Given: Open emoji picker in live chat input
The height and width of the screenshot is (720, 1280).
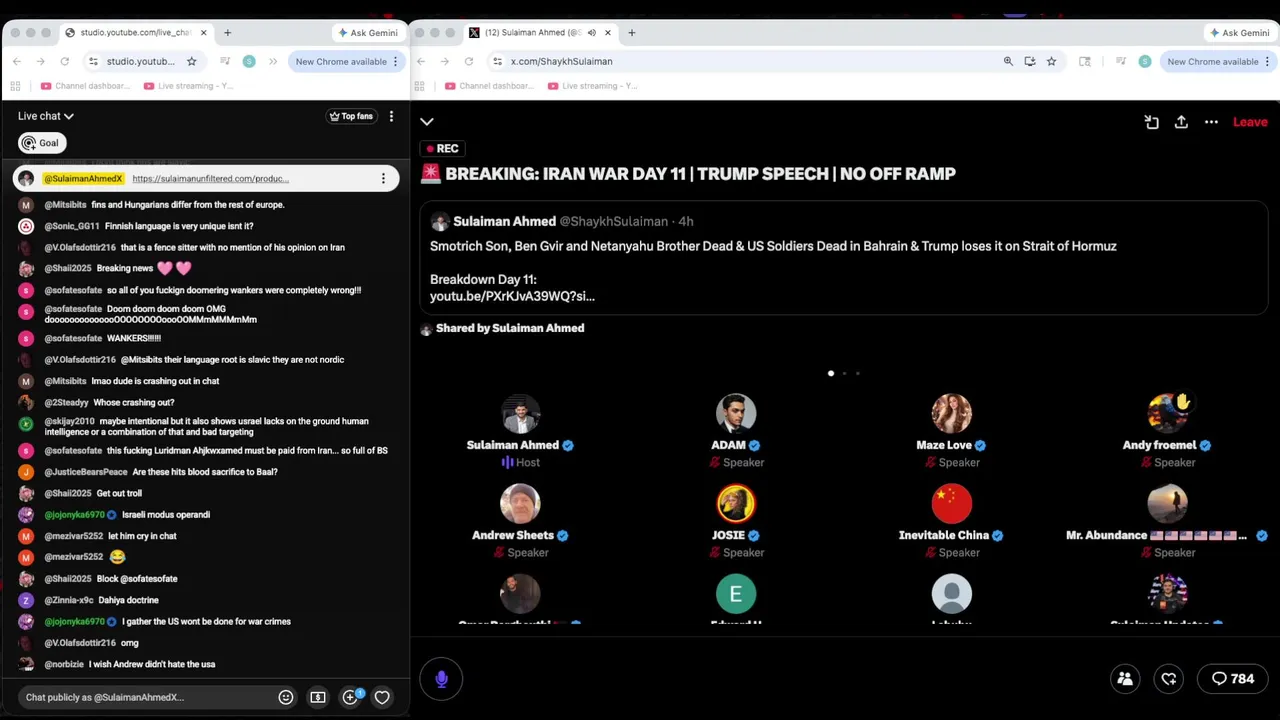Looking at the screenshot, I should point(286,697).
